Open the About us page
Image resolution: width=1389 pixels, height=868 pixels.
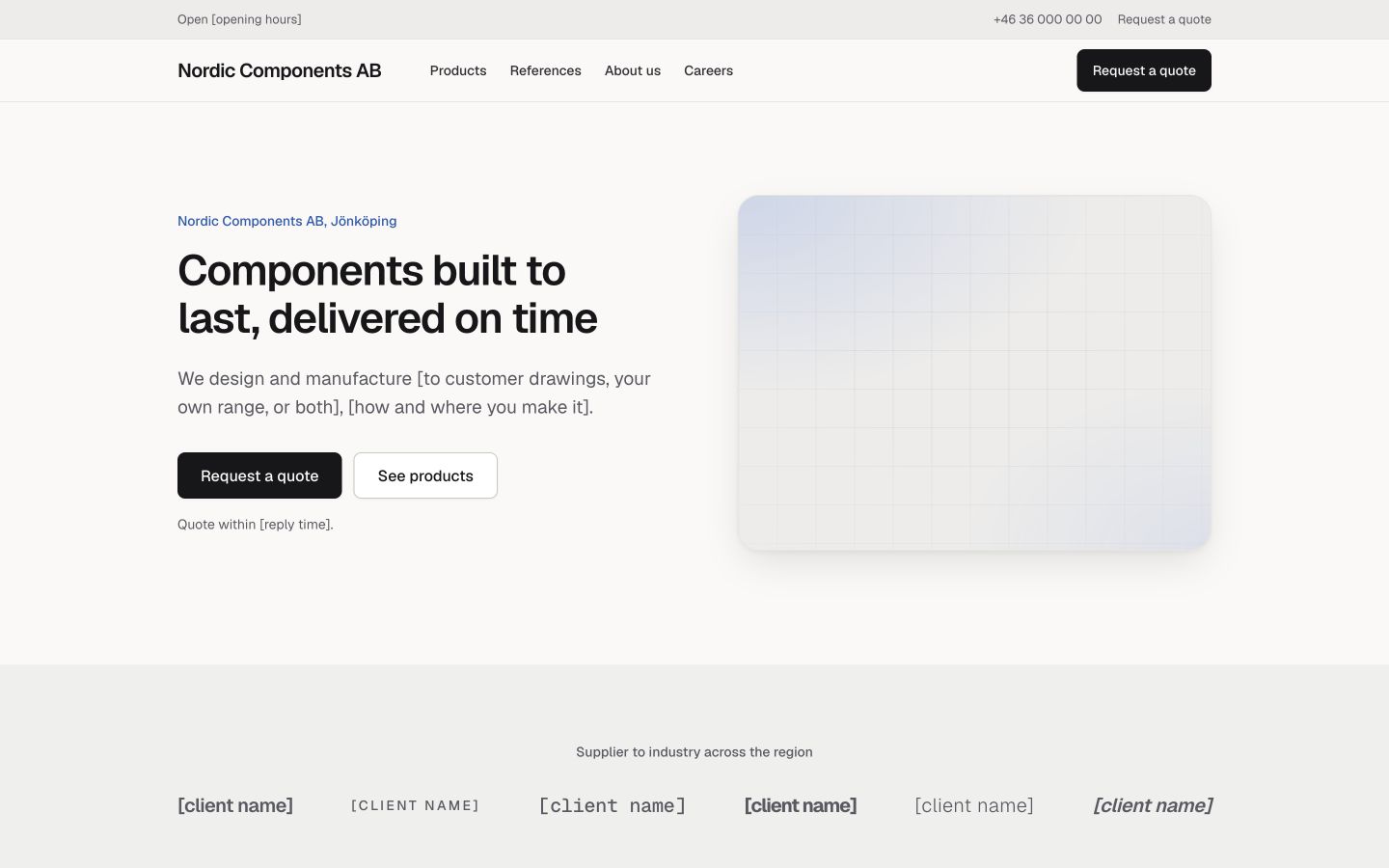tap(633, 70)
